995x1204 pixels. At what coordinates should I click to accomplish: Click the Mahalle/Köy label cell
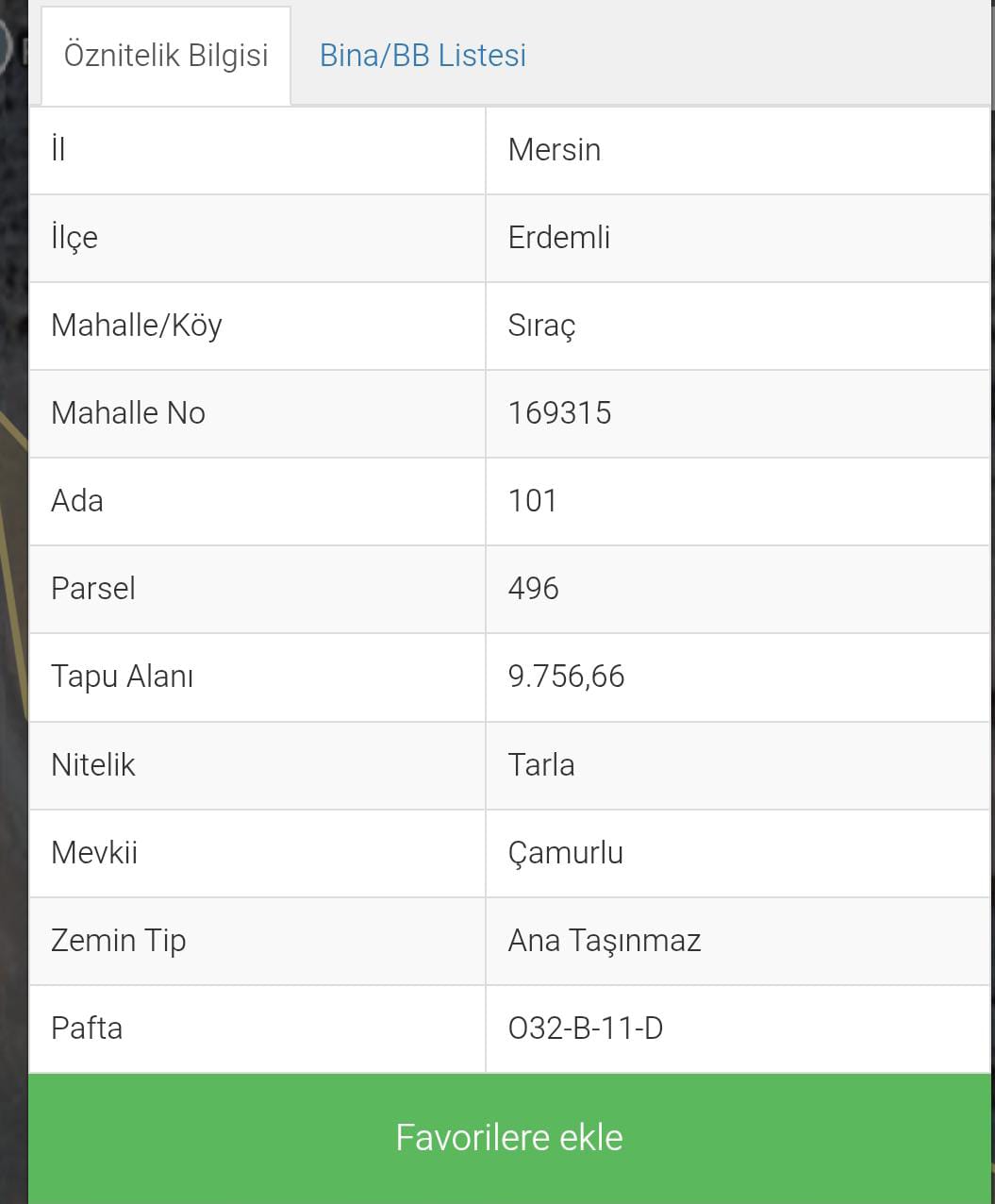point(257,326)
